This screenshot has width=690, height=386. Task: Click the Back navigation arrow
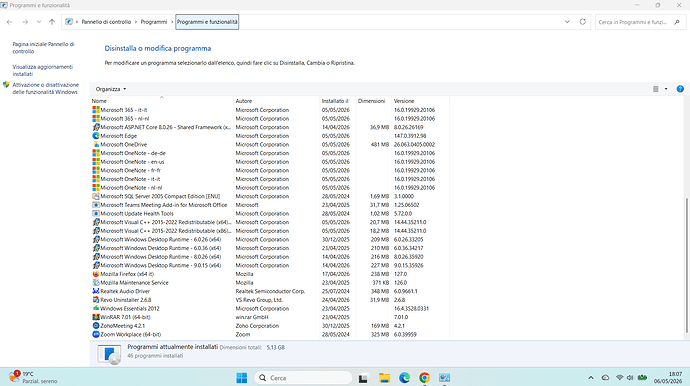(x=9, y=22)
